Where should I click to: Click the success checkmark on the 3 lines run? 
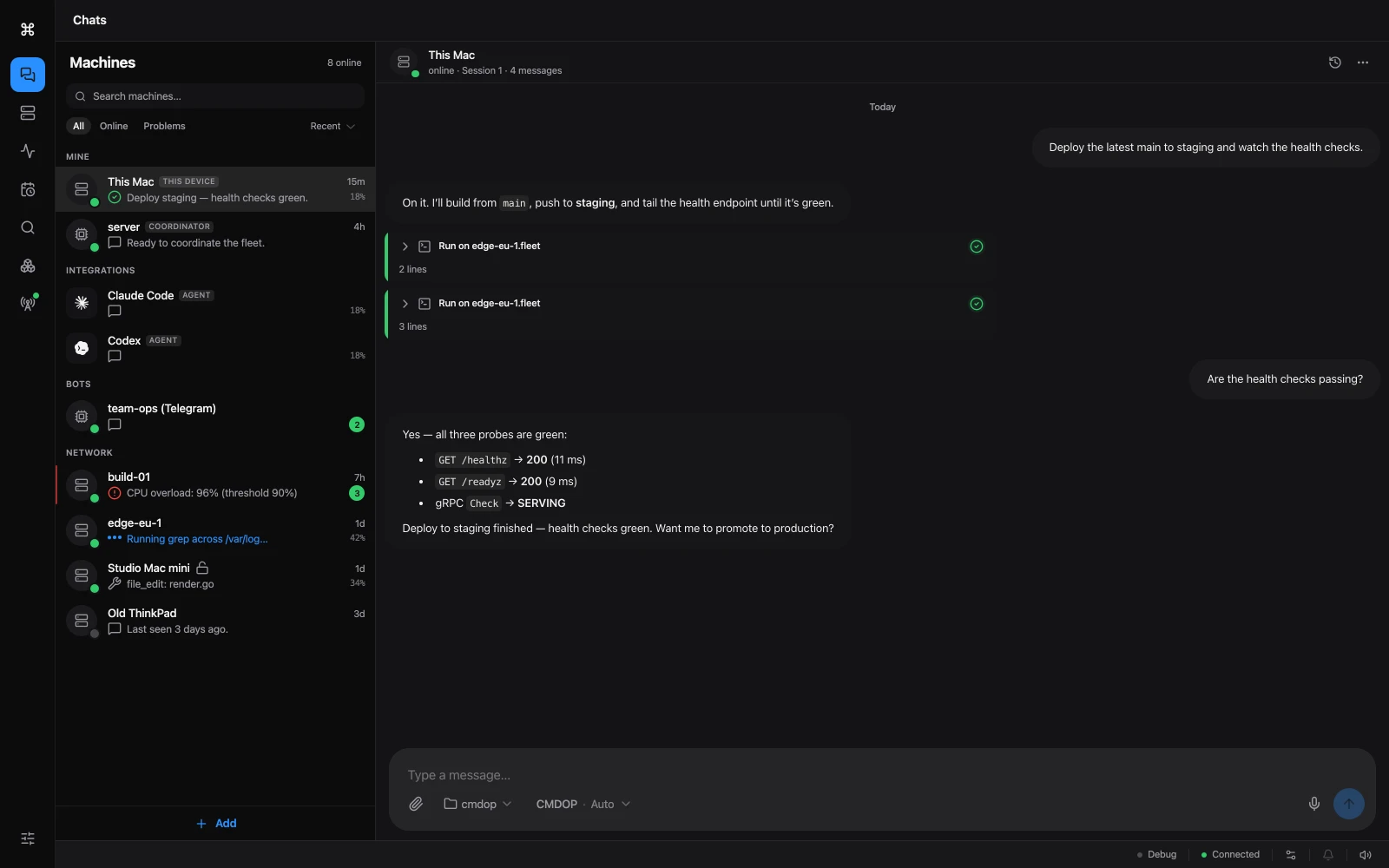(977, 304)
